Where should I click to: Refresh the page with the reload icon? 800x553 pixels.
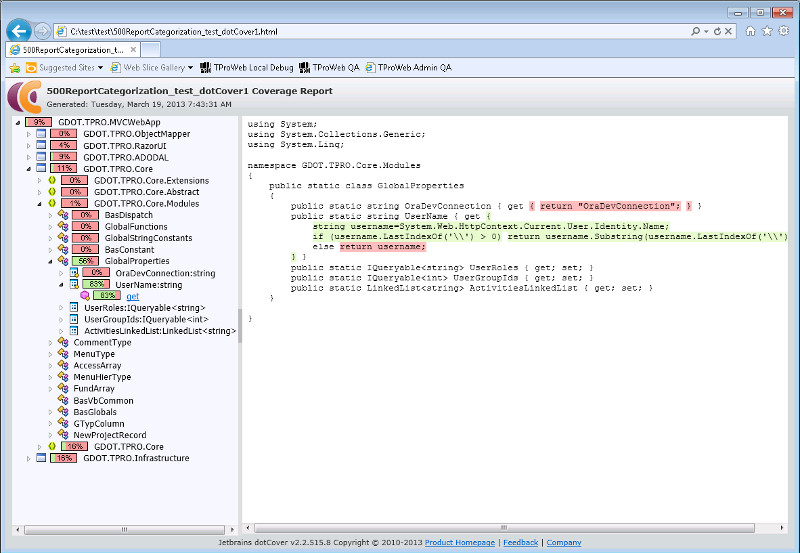(717, 32)
